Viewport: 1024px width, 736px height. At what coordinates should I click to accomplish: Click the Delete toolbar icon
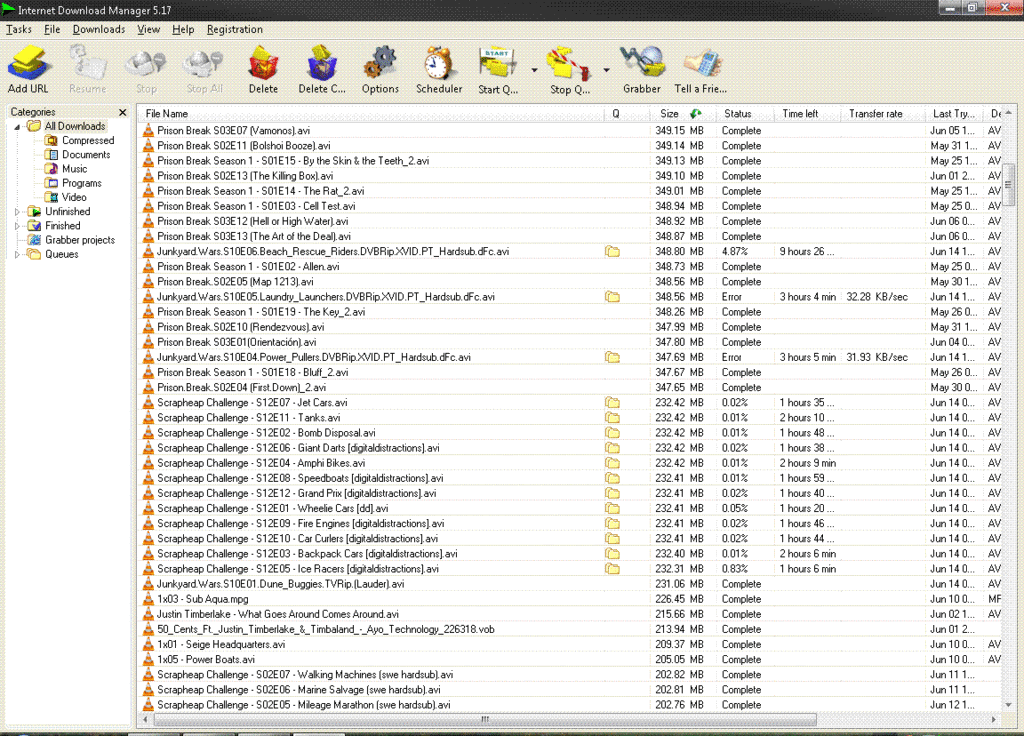point(263,70)
